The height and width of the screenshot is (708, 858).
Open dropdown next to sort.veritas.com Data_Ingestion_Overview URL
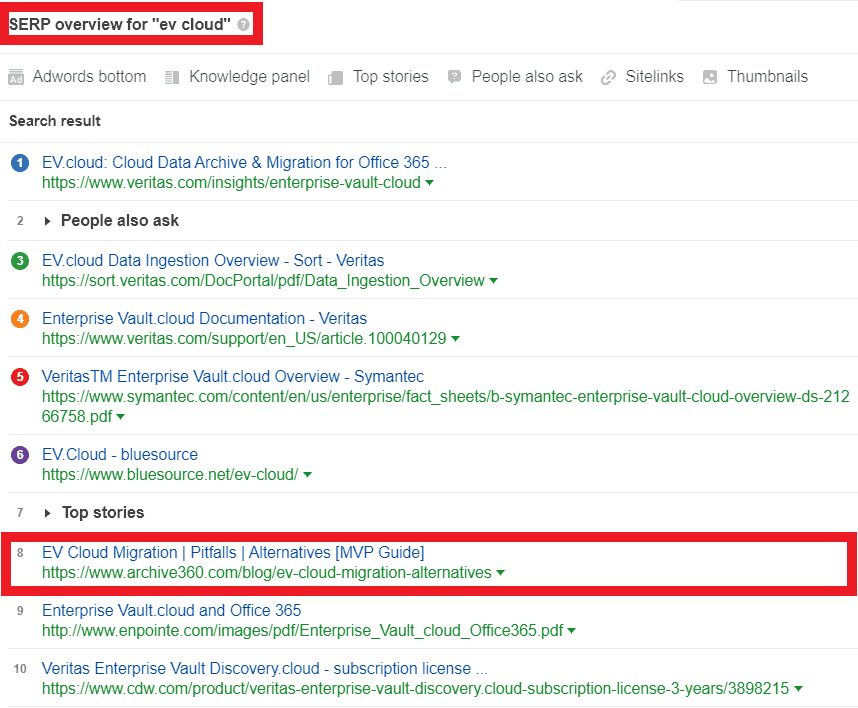coord(494,281)
